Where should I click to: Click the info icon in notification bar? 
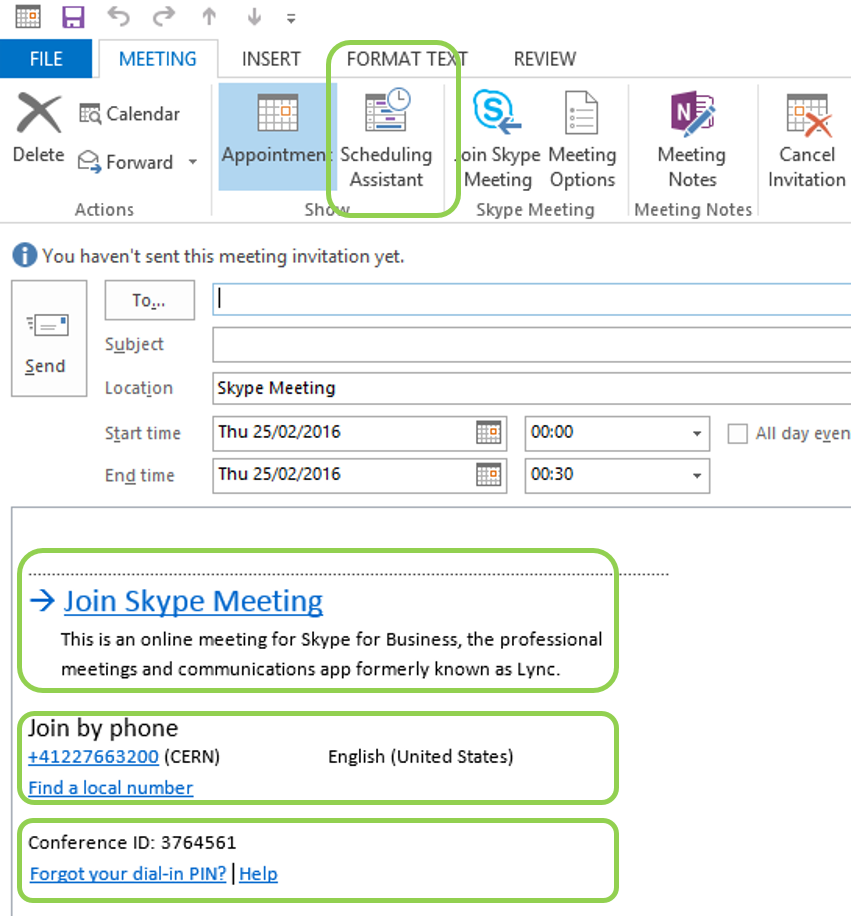25,256
